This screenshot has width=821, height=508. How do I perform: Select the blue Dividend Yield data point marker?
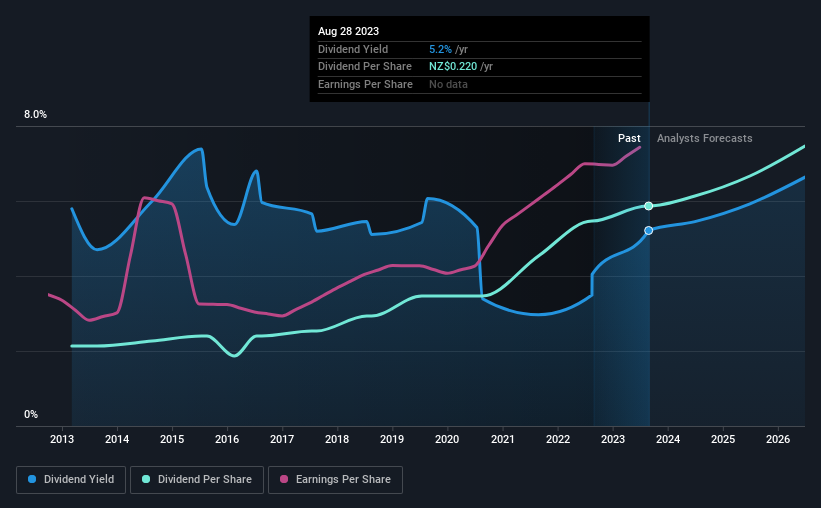[649, 230]
